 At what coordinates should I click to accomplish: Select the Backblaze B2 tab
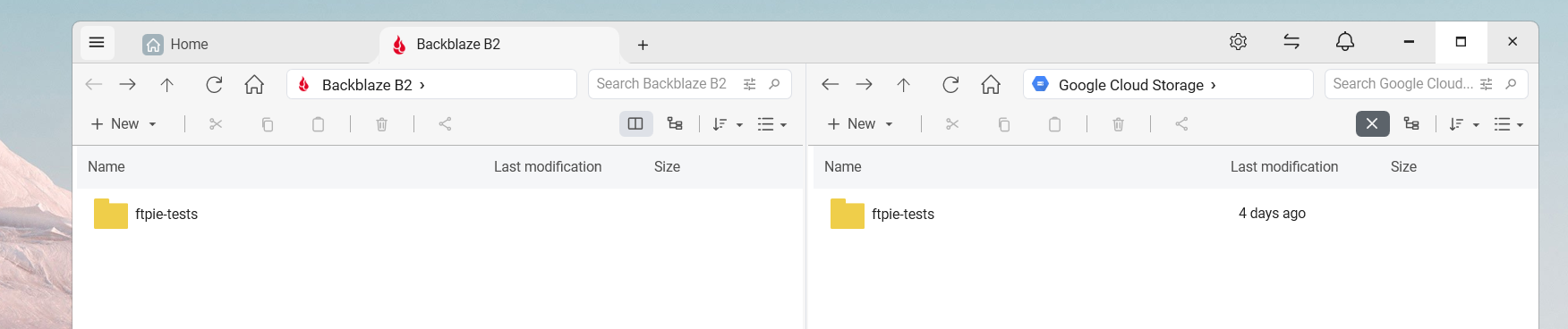[x=499, y=44]
